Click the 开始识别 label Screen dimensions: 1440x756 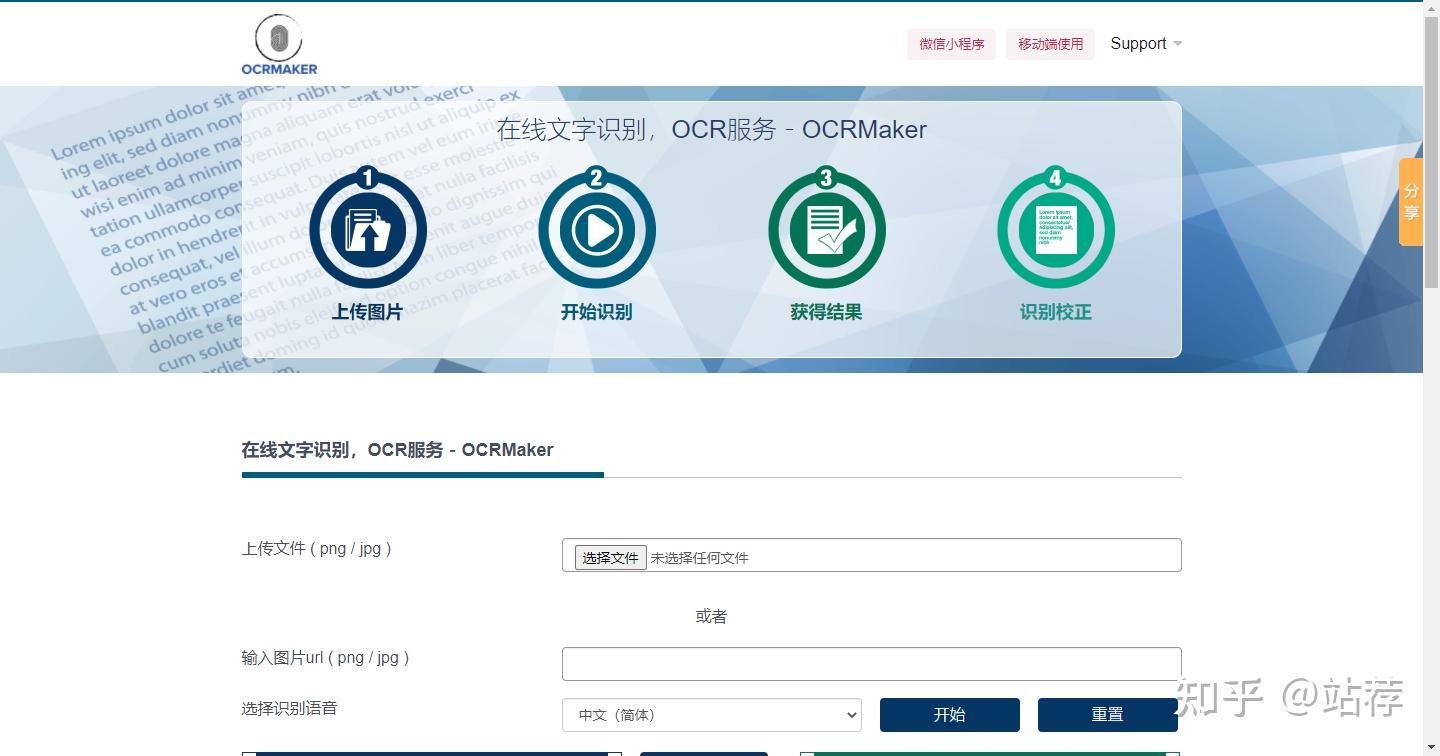coord(597,312)
